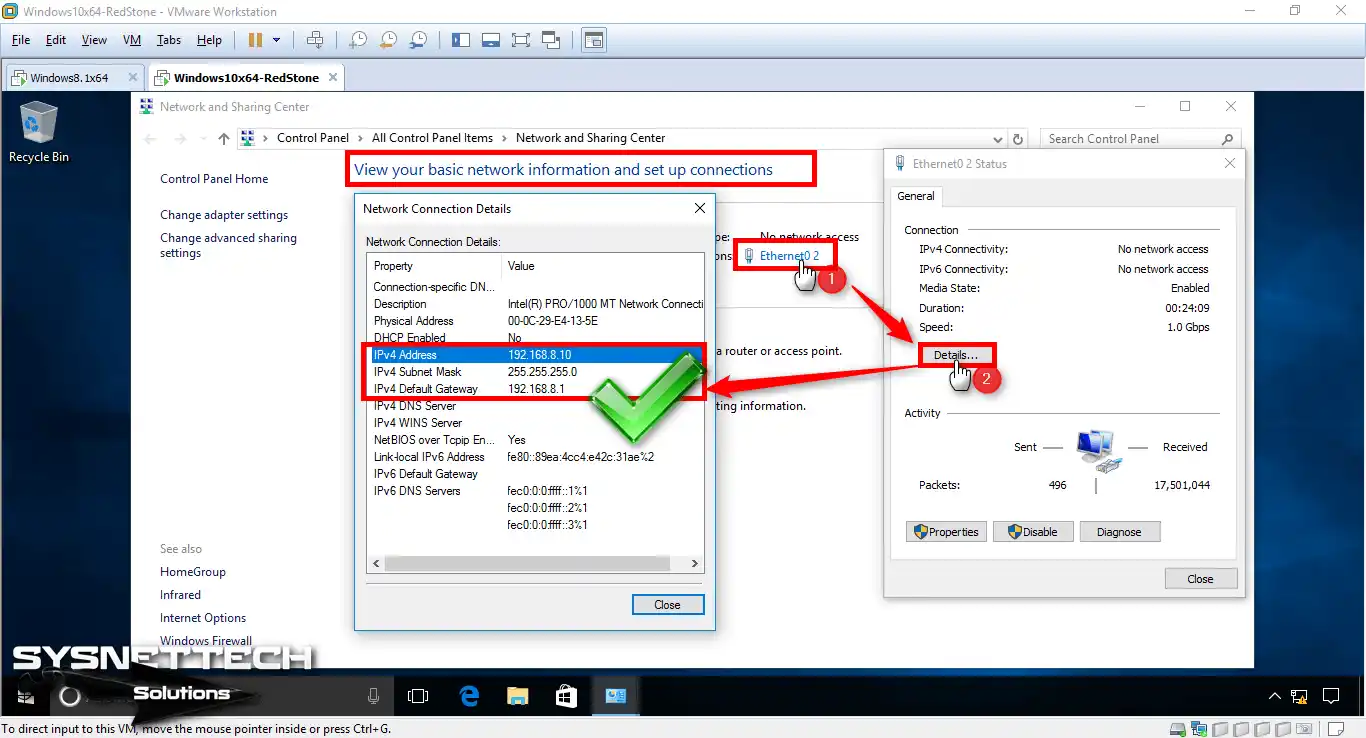The height and width of the screenshot is (738, 1366).
Task: Open the VM menu
Action: [x=131, y=40]
